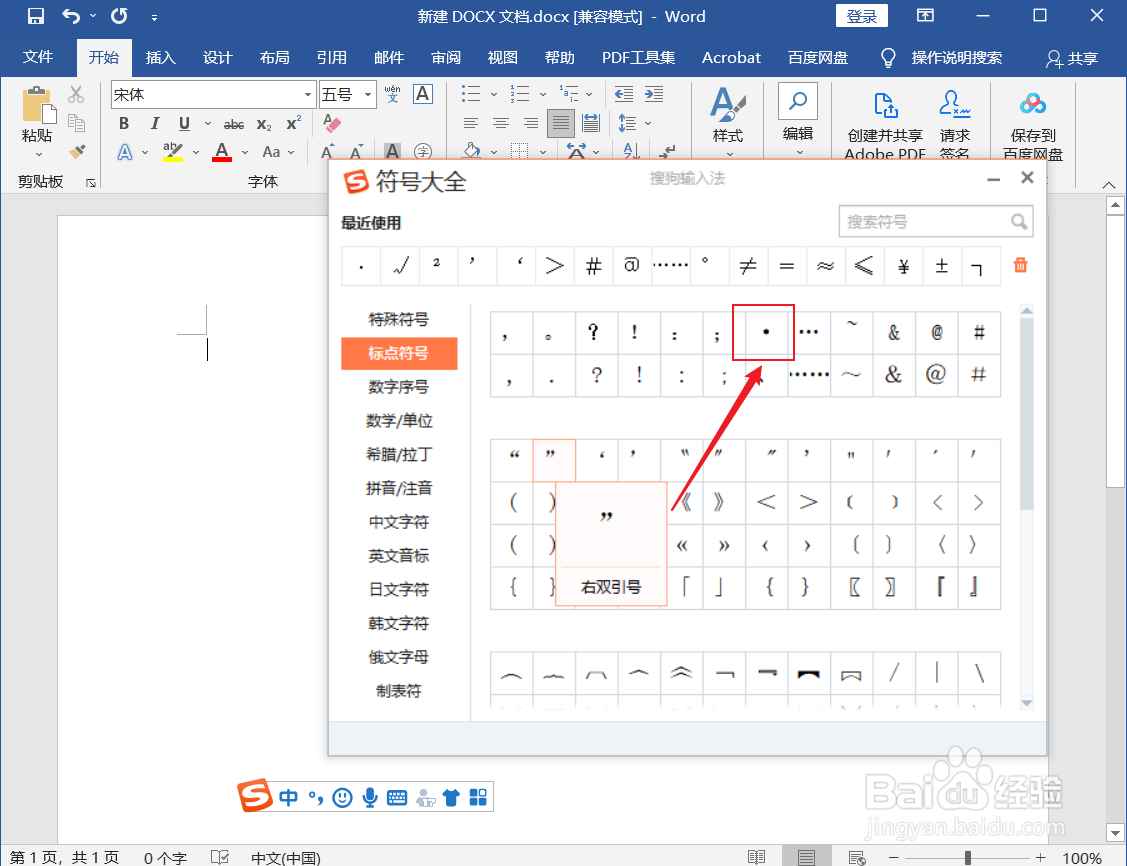
Task: Click the zoom slider handle in status bar
Action: click(x=968, y=857)
